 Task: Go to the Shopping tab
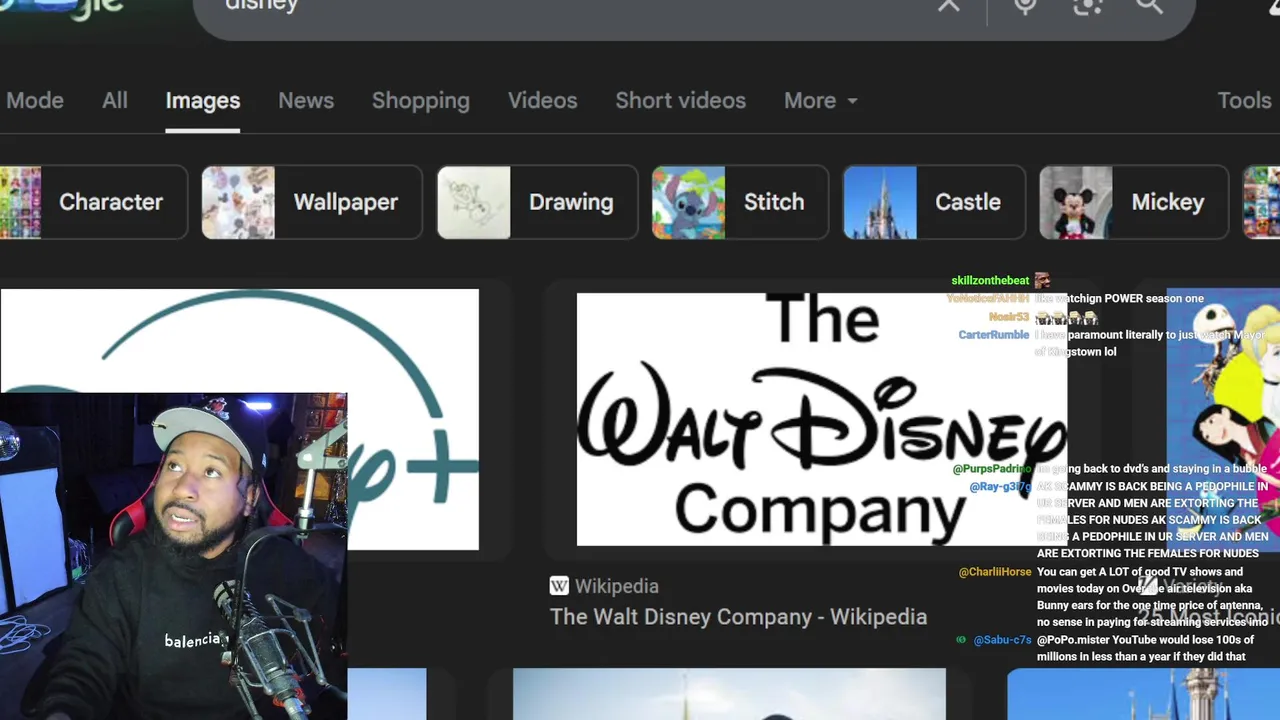tap(421, 101)
